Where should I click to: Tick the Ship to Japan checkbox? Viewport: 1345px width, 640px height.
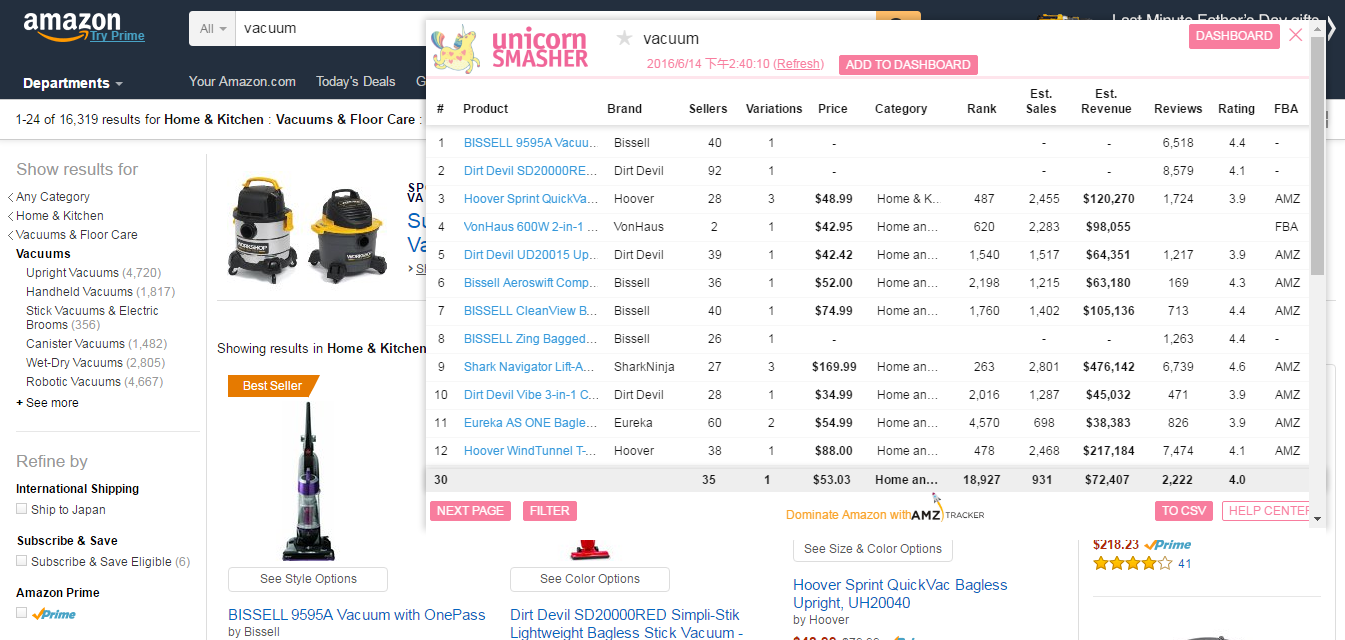coord(22,509)
